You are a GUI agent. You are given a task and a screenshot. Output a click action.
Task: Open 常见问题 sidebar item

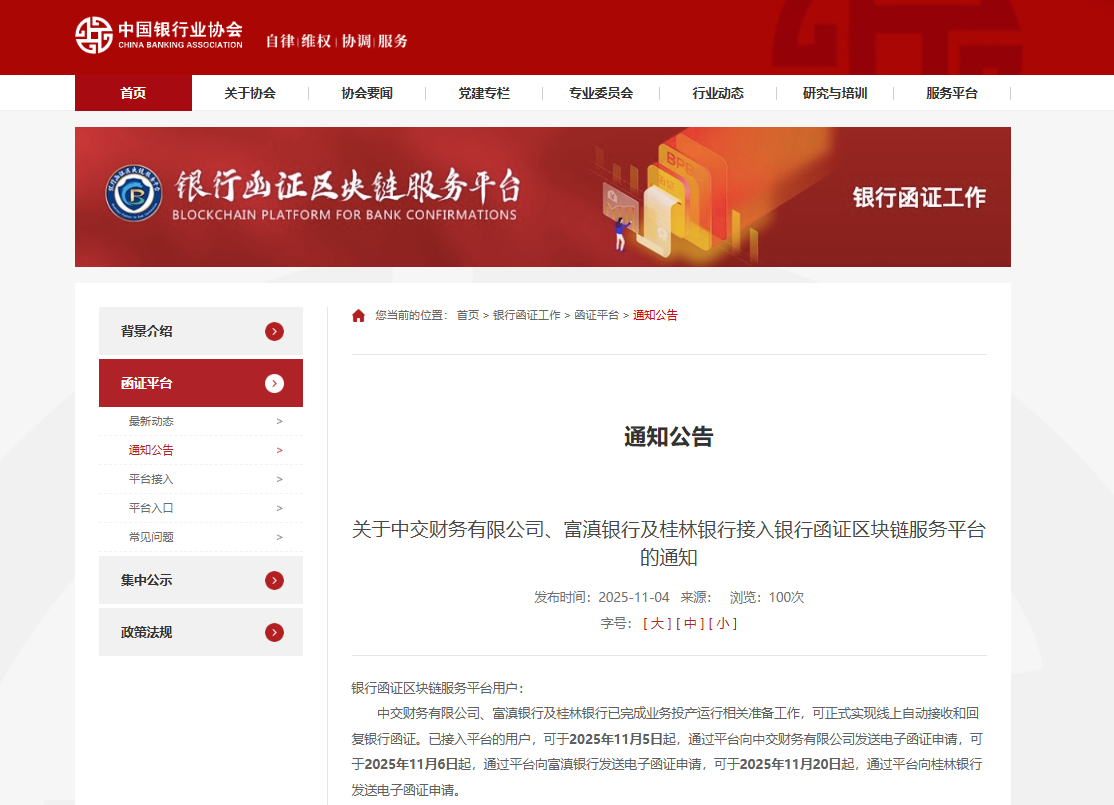(152, 537)
